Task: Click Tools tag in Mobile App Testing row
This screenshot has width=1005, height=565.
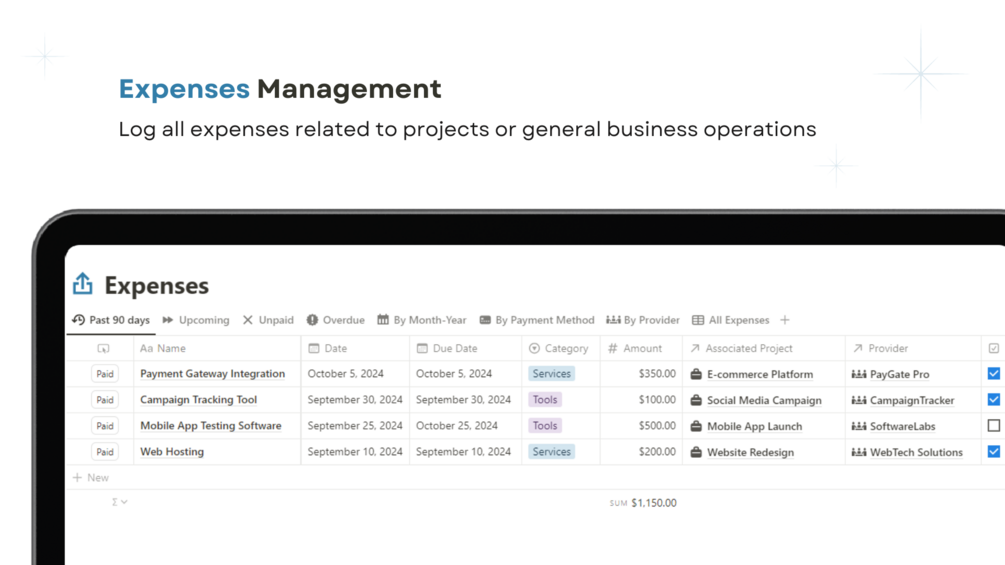Action: 545,426
